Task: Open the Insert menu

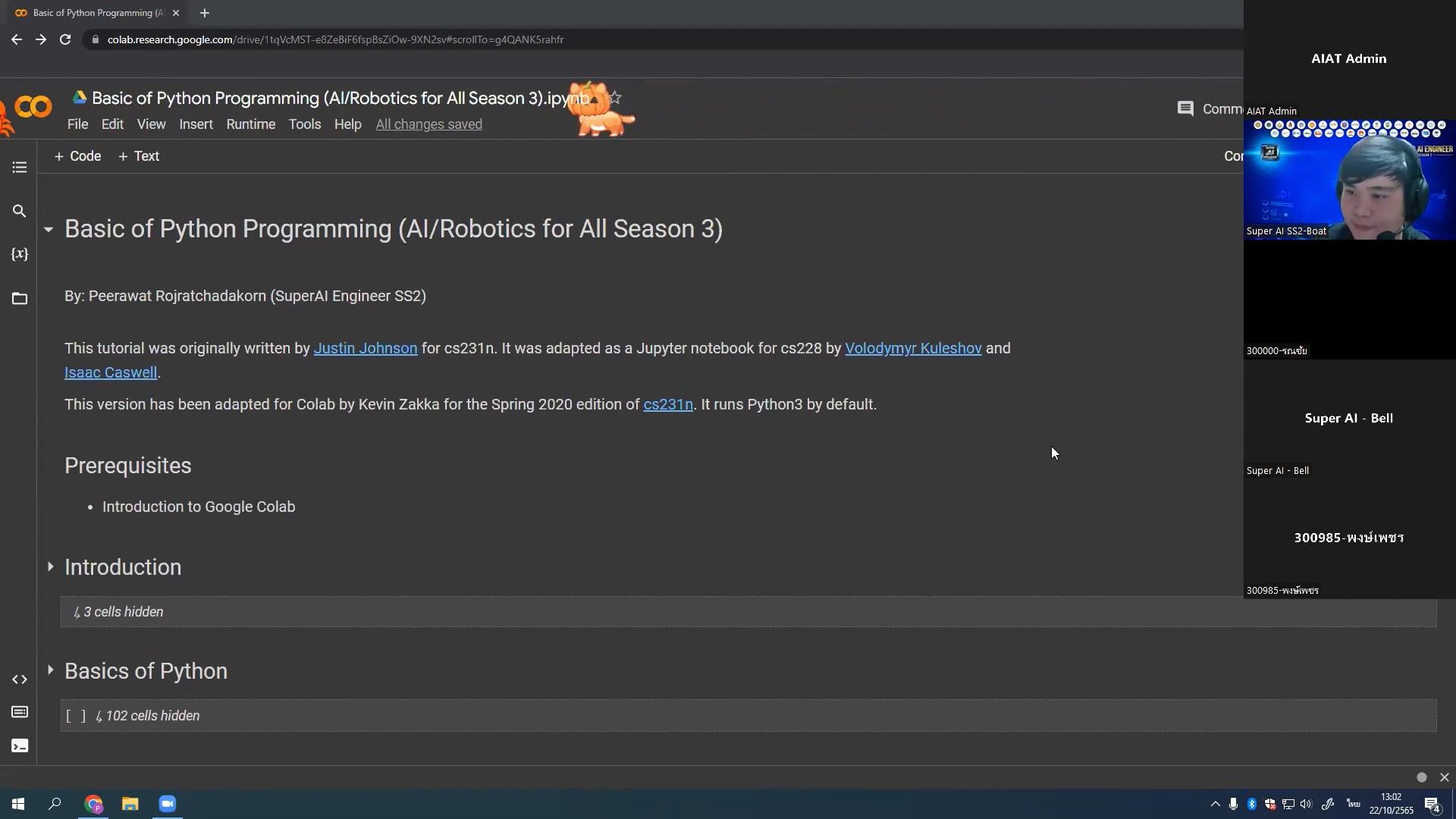Action: (196, 124)
